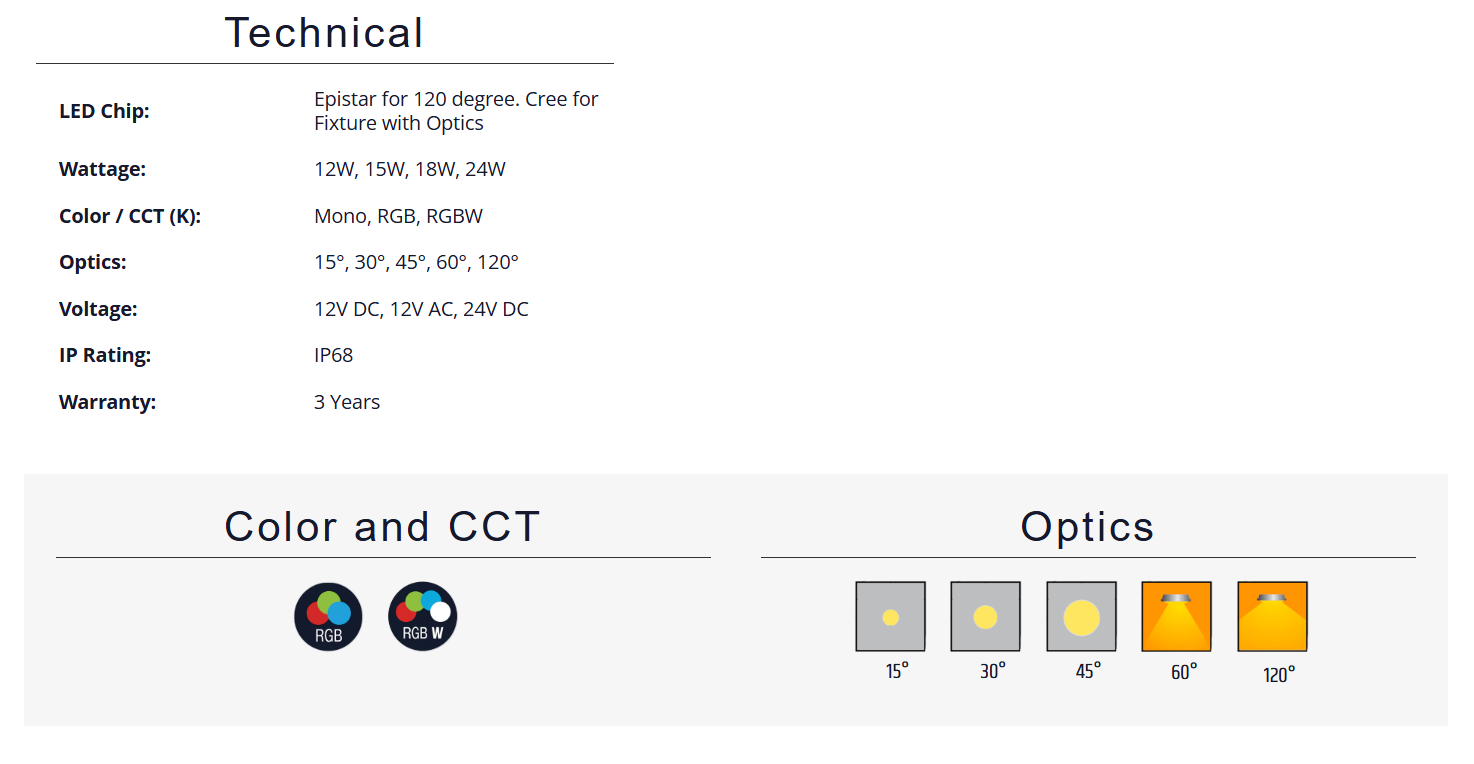Click the Wattage label

coord(102,170)
